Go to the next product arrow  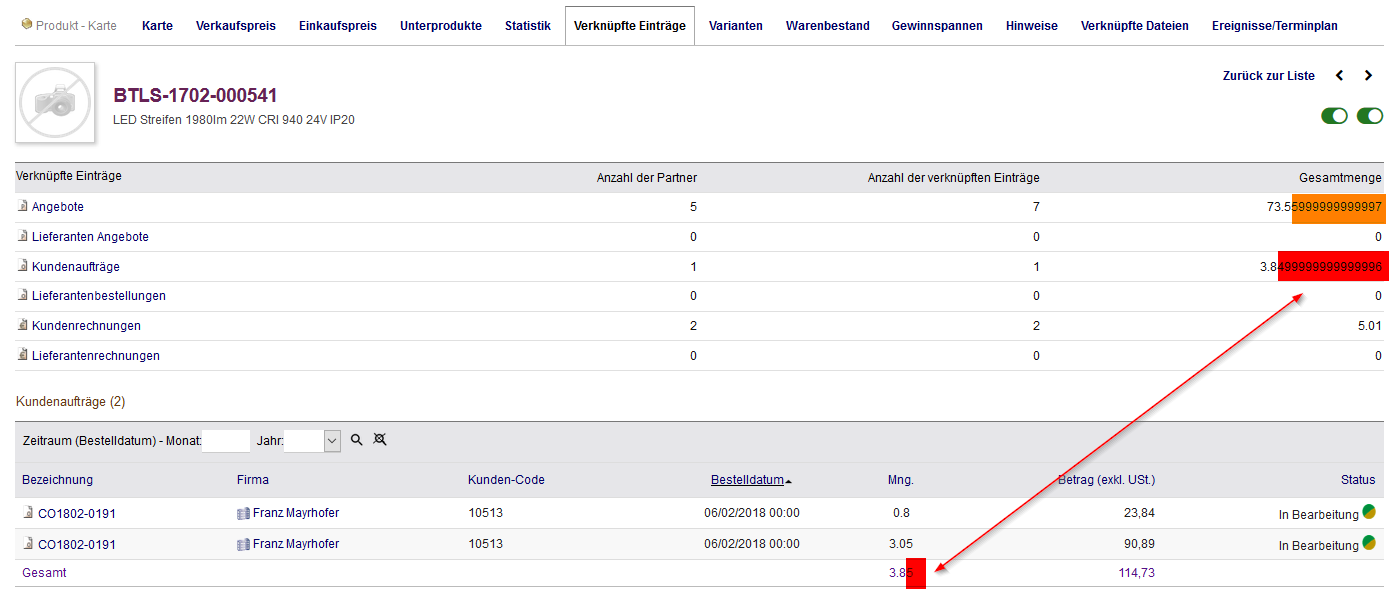(x=1369, y=76)
